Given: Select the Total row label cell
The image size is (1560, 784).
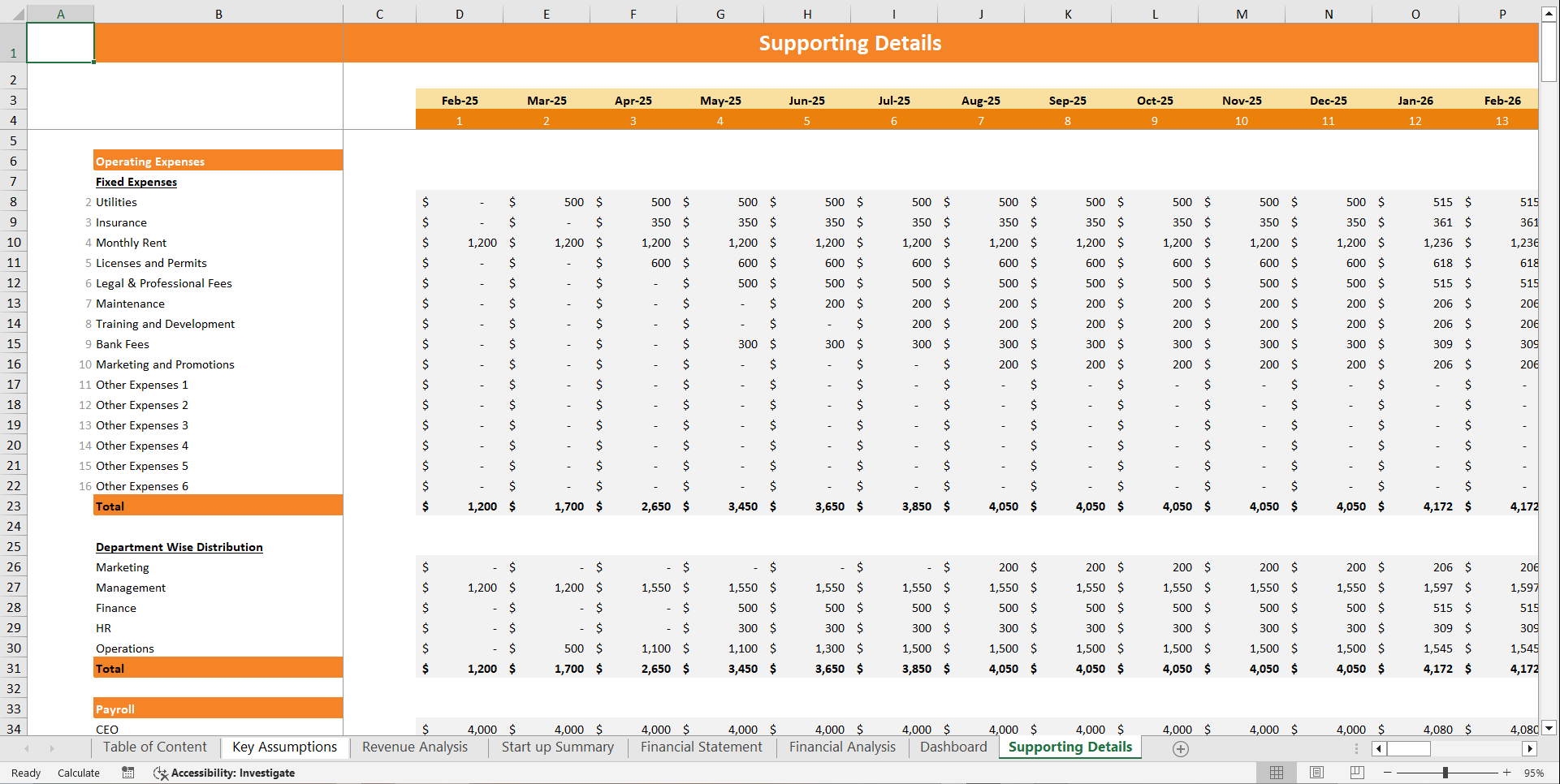Looking at the screenshot, I should [x=110, y=506].
